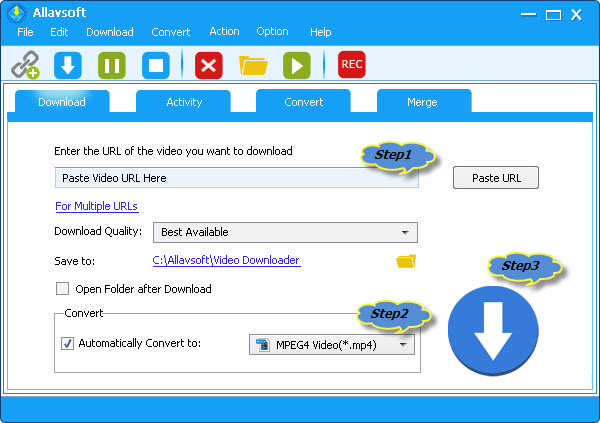Browse the save folder via the small yellow folder icon
The width and height of the screenshot is (600, 423).
click(x=406, y=261)
